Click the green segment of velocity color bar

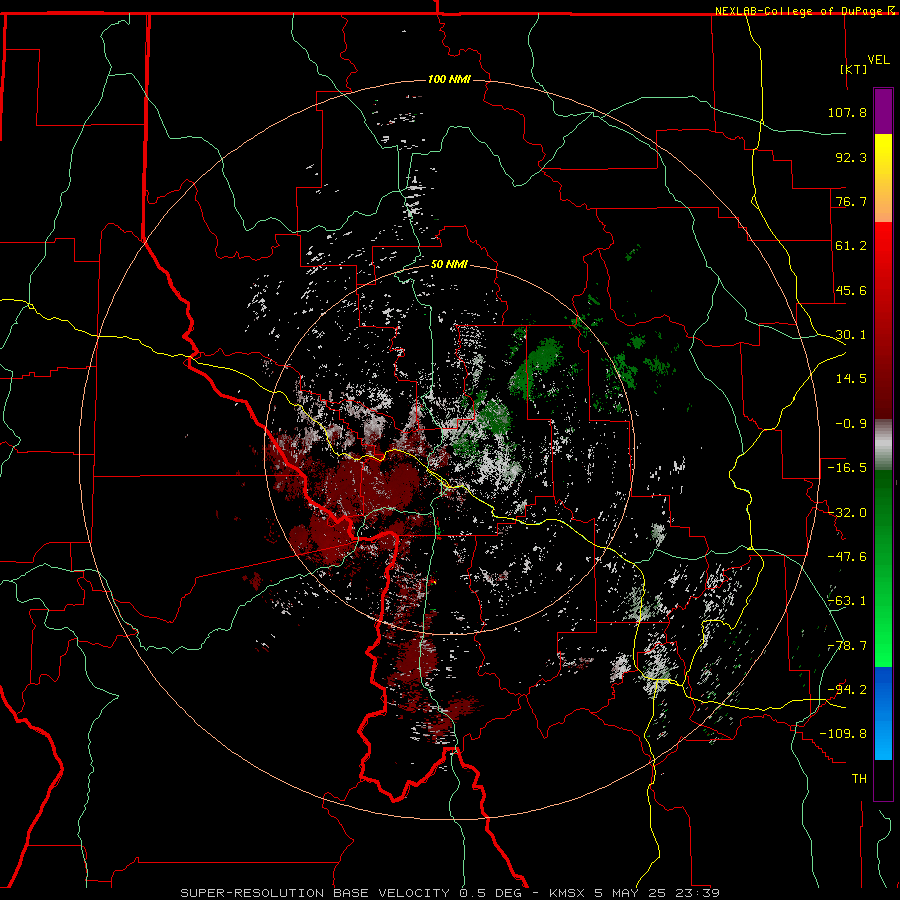(x=883, y=568)
